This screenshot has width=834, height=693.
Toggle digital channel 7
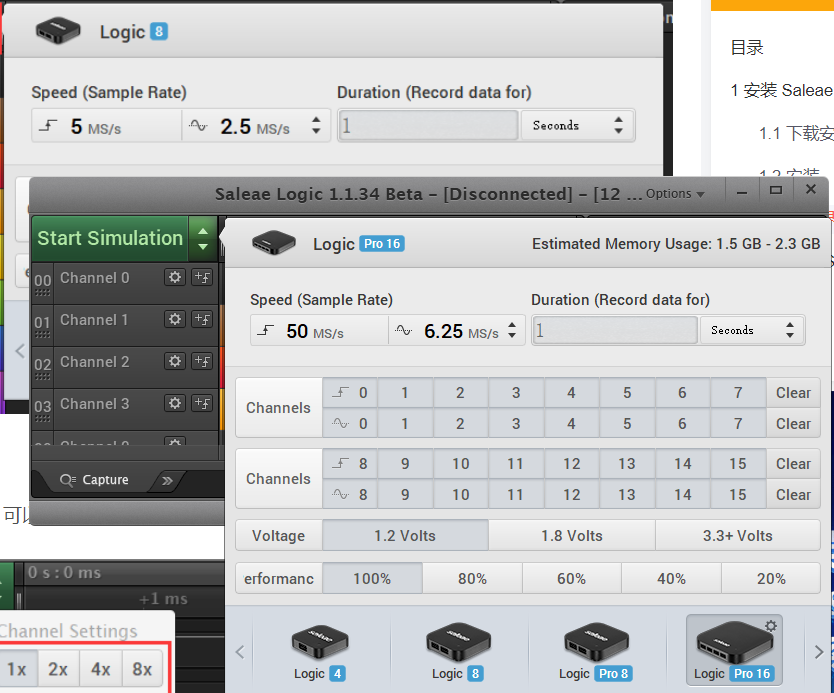tap(738, 393)
